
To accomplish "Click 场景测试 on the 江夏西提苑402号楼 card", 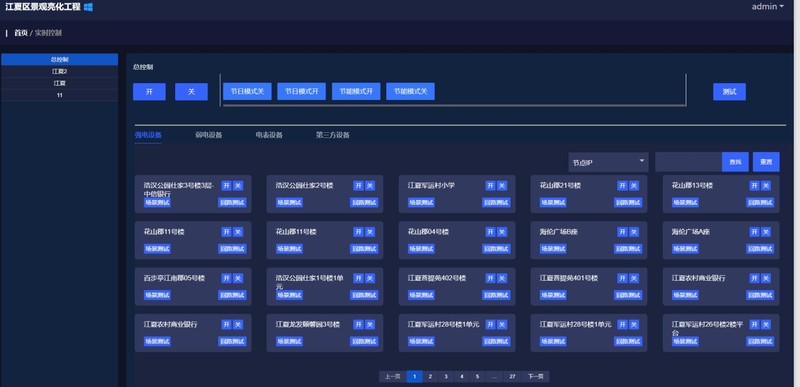I will [x=421, y=295].
